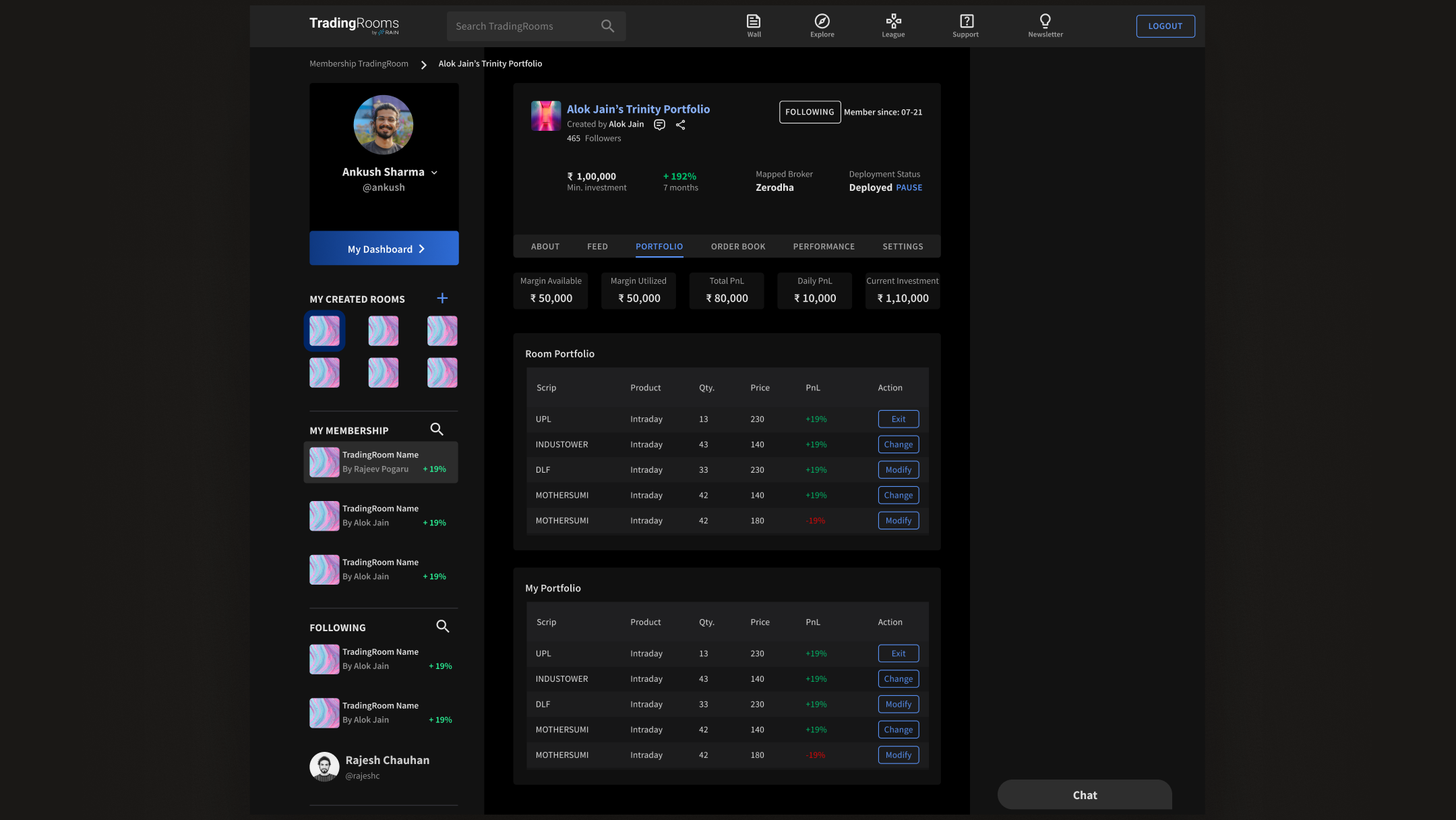Click the My Portfolio heading
This screenshot has height=820, width=1456.
[553, 589]
